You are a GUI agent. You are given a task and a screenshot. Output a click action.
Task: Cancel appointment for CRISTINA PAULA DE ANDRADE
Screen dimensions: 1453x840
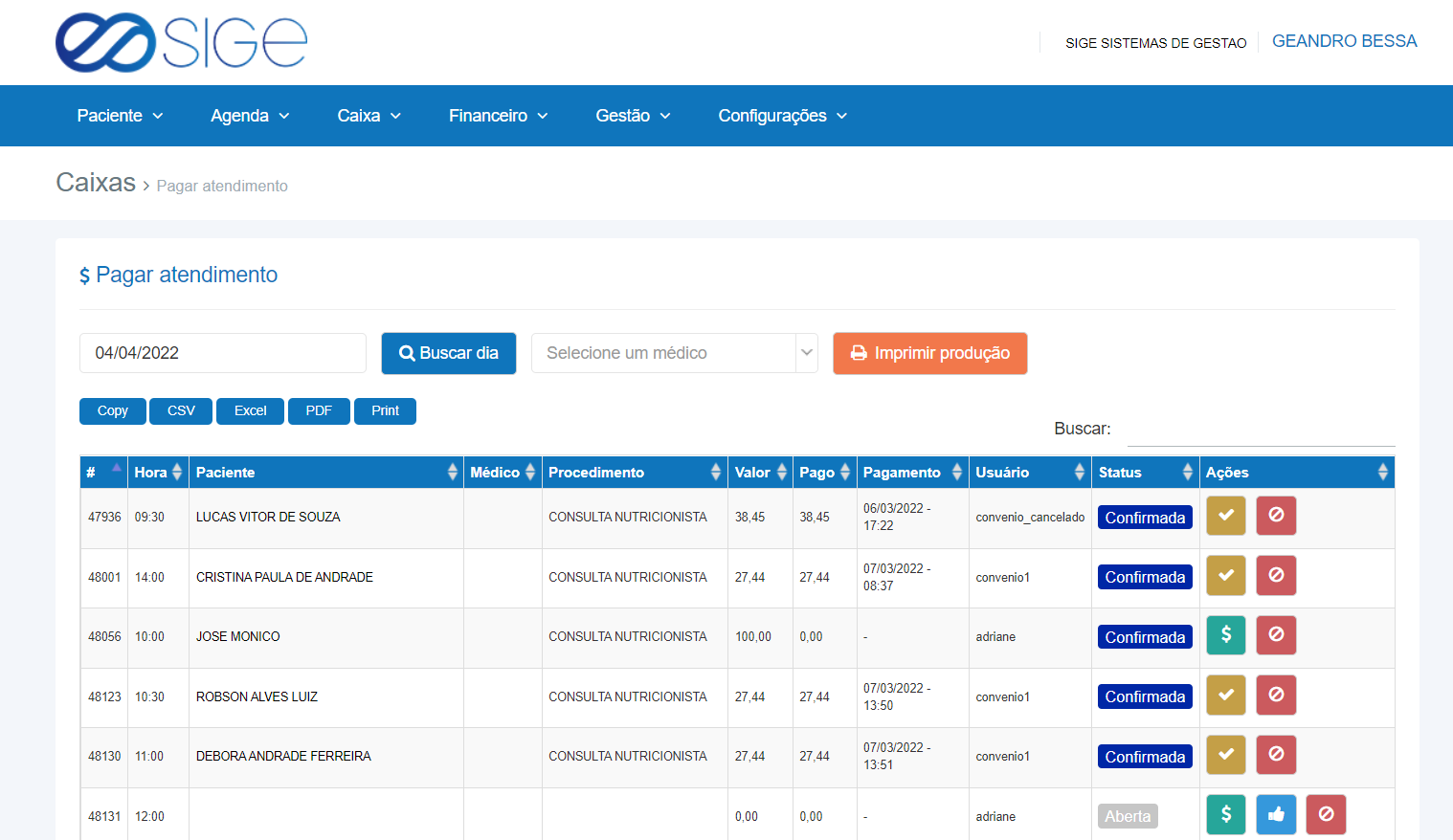[1276, 575]
